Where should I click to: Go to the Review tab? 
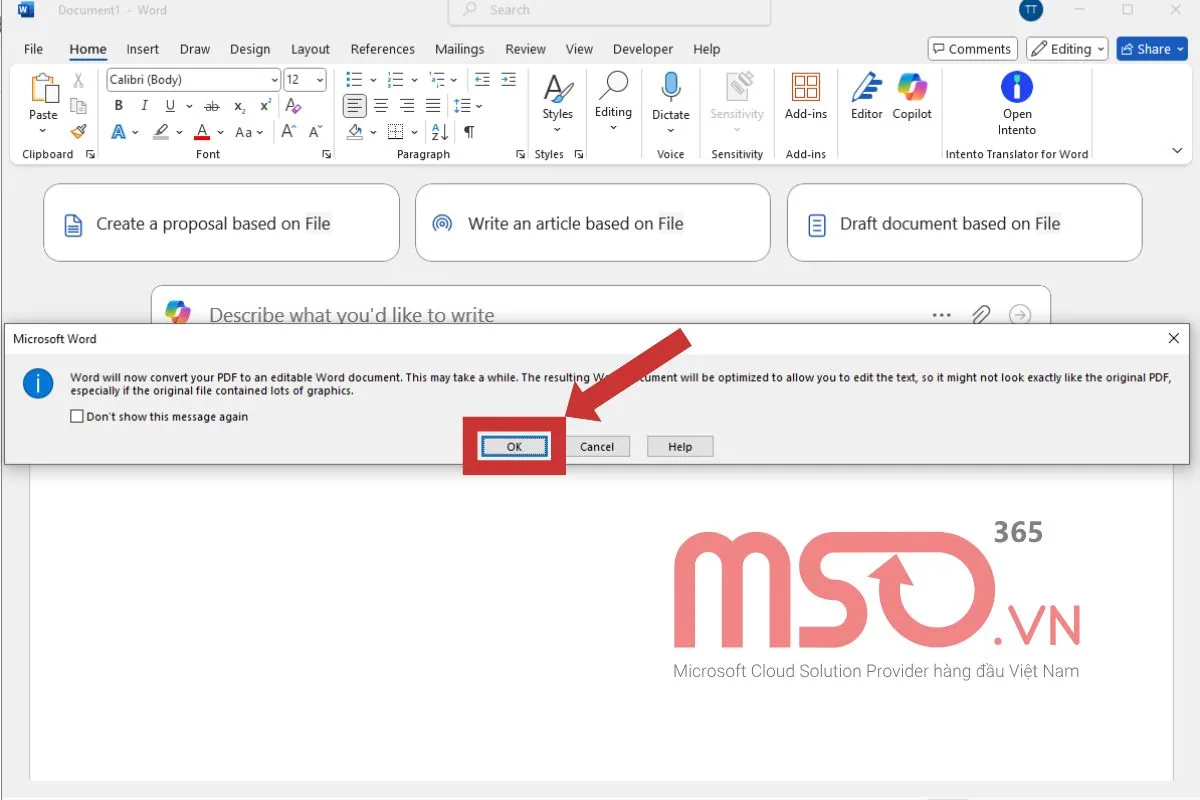525,49
